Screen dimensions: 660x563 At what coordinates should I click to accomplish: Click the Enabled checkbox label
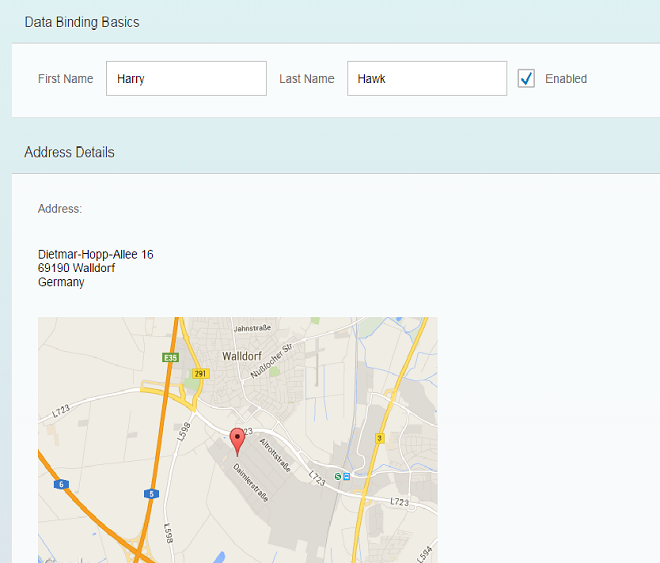pos(566,79)
